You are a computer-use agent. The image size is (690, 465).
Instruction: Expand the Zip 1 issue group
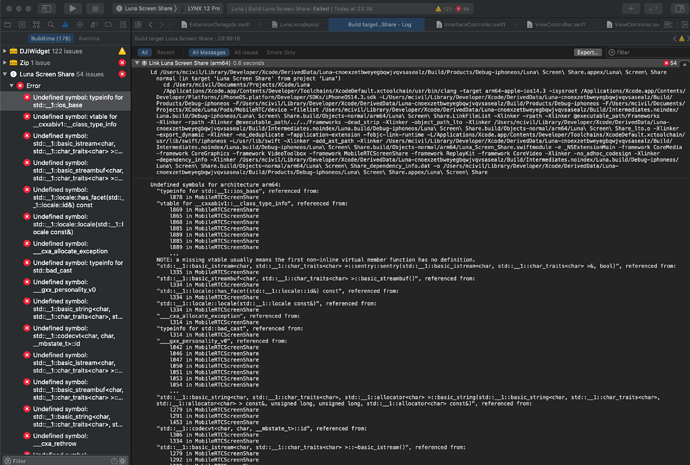pos(5,62)
